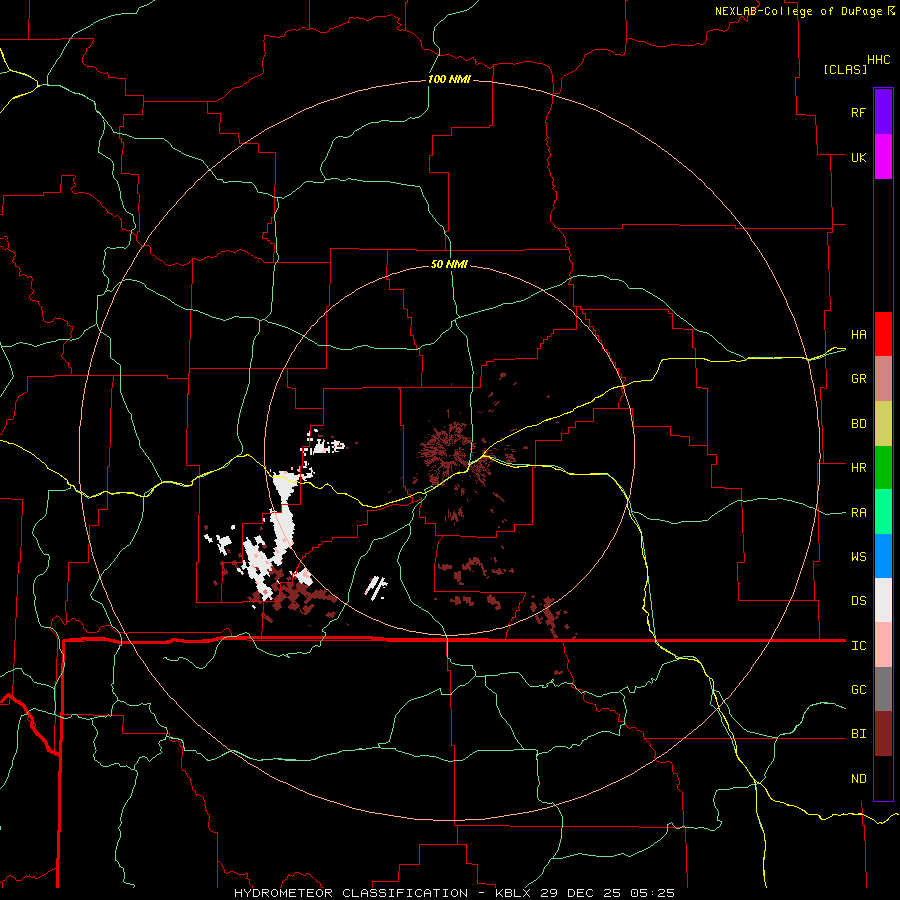
Task: Click the HR legend label
Action: point(858,468)
